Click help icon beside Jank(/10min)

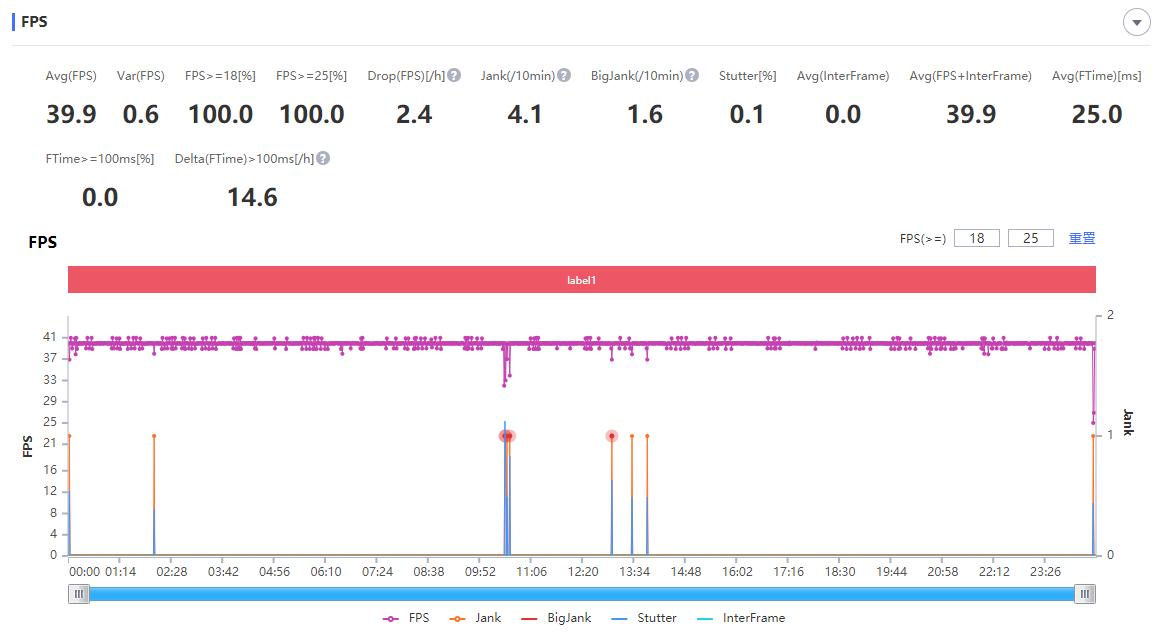[x=564, y=76]
